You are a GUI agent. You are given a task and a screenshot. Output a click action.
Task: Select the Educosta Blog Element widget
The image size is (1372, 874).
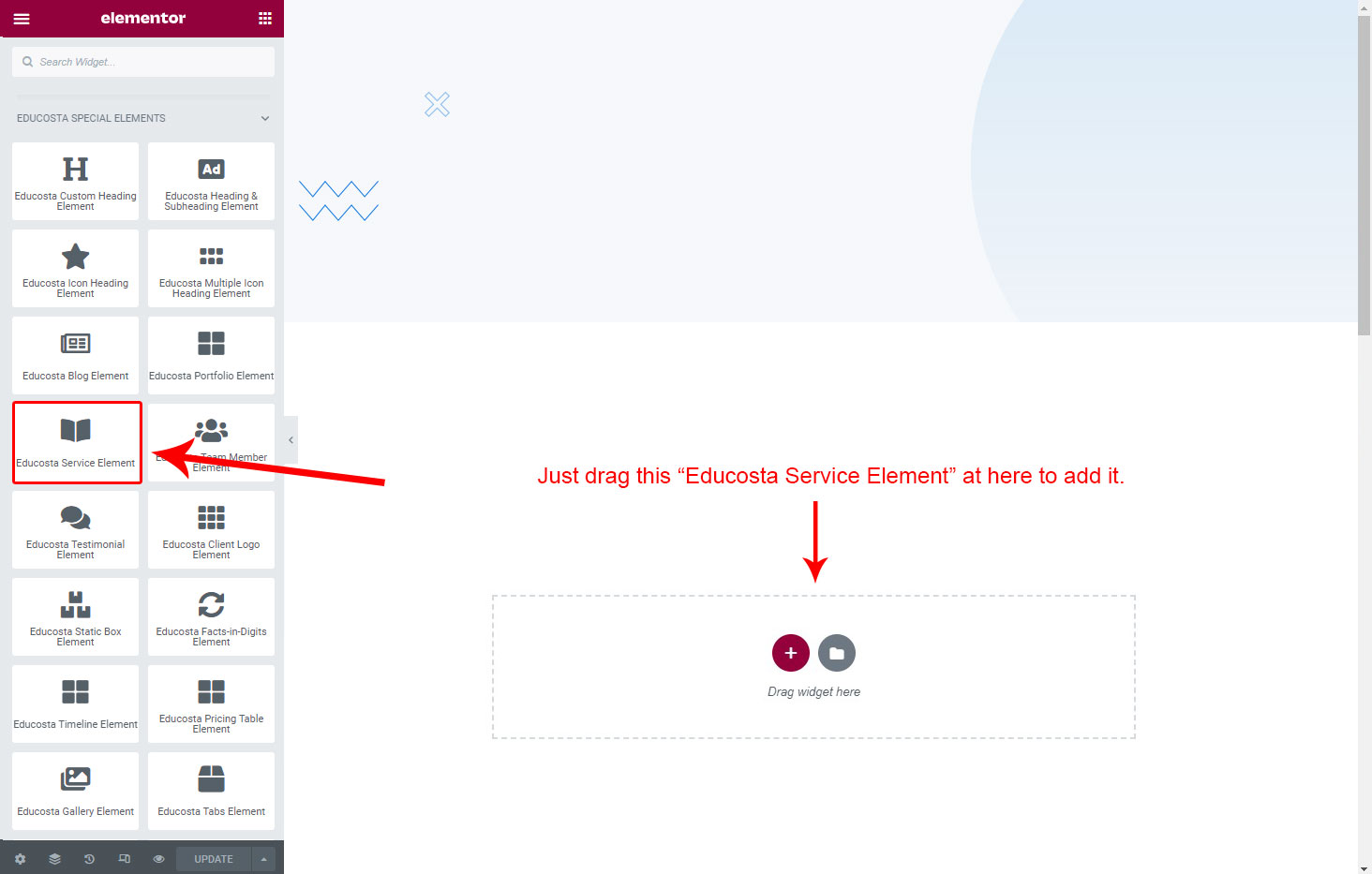(76, 356)
